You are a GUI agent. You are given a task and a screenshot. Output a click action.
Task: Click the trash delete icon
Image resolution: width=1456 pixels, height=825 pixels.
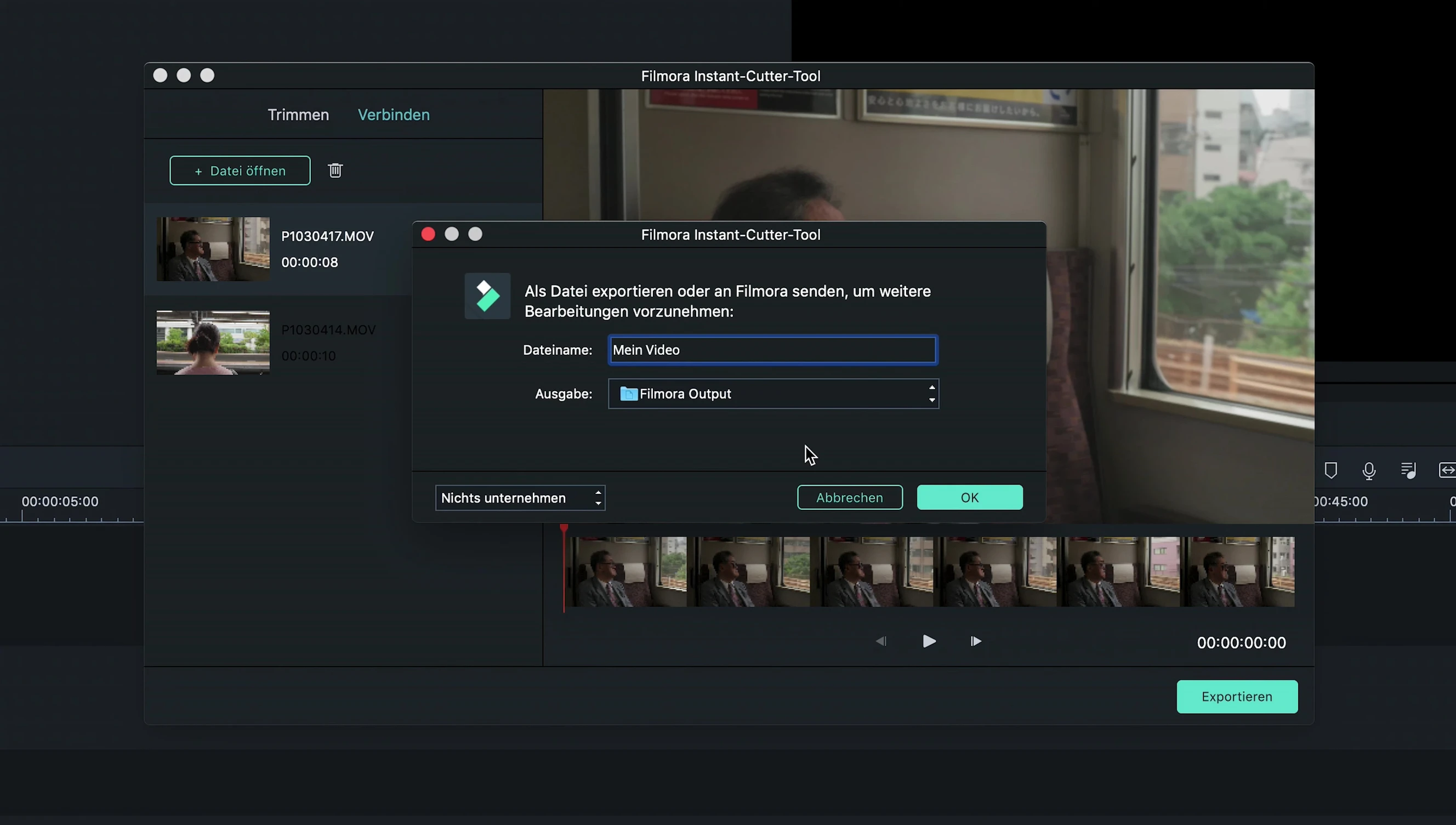click(335, 170)
